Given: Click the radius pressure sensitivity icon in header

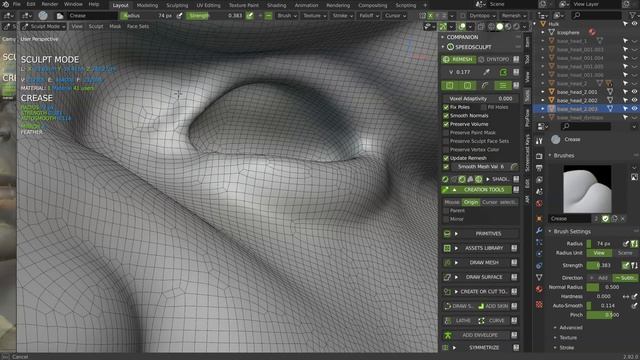Looking at the screenshot, I should click(179, 16).
